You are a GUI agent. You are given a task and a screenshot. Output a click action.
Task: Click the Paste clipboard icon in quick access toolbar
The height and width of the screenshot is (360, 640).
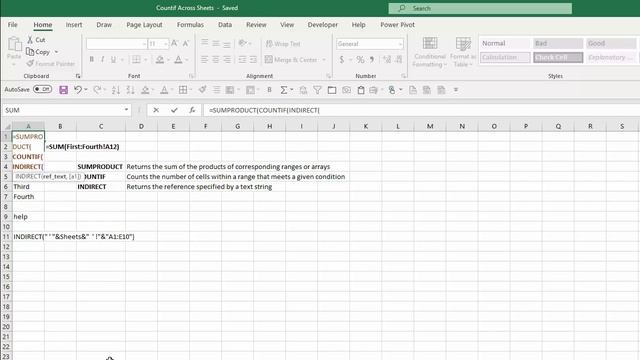pyautogui.click(x=361, y=90)
